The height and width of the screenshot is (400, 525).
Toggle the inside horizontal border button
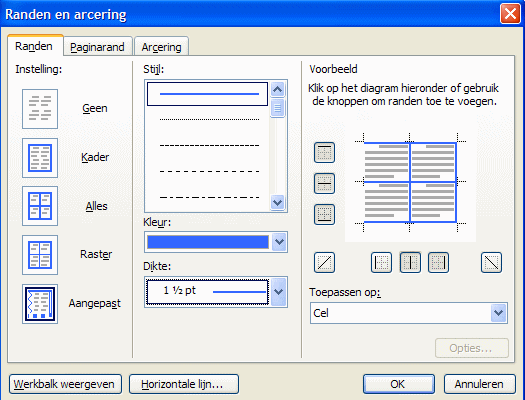coord(324,183)
